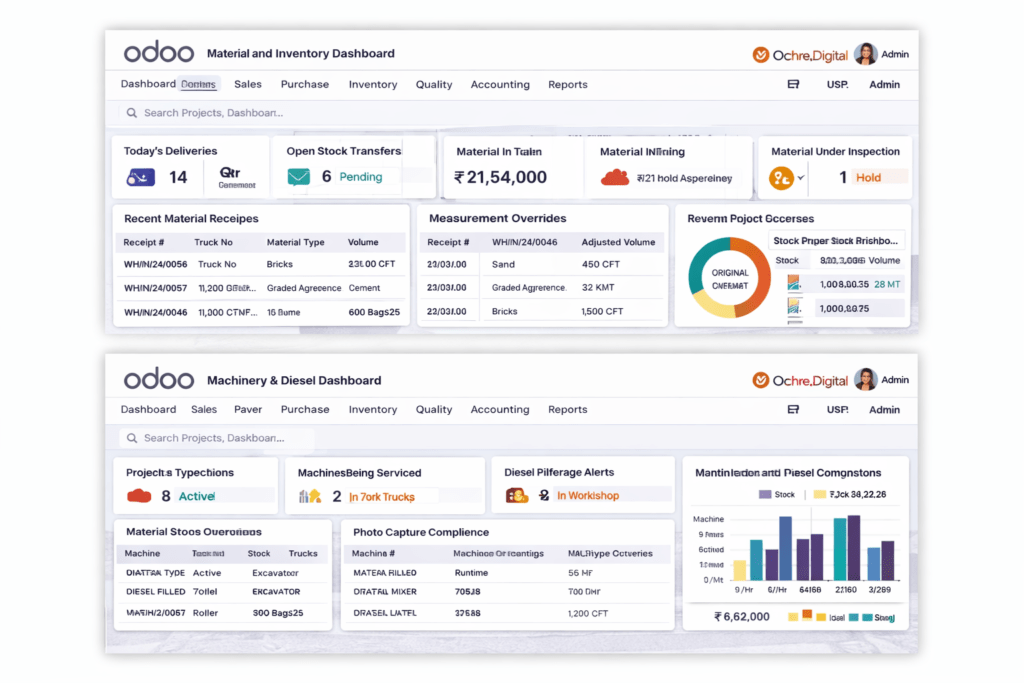
Task: Click the purple Stock legend swatch in the bar chart
Action: click(x=765, y=494)
